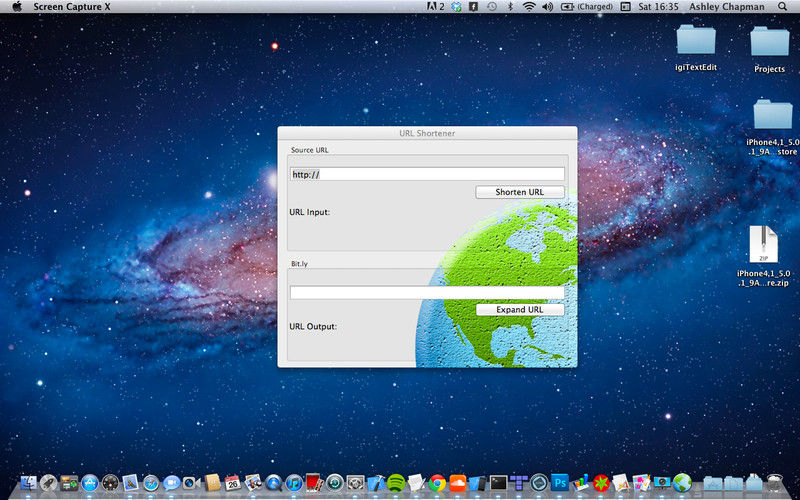Image resolution: width=800 pixels, height=500 pixels.
Task: Open the App Store dock icon
Action: tap(90, 483)
